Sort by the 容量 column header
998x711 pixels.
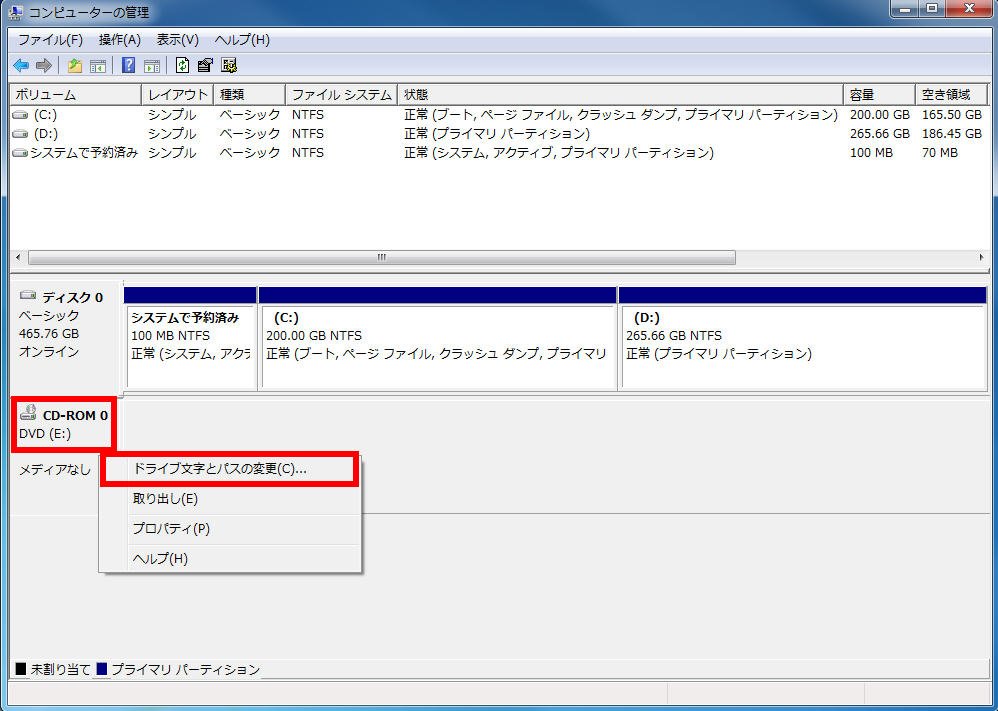(x=880, y=95)
